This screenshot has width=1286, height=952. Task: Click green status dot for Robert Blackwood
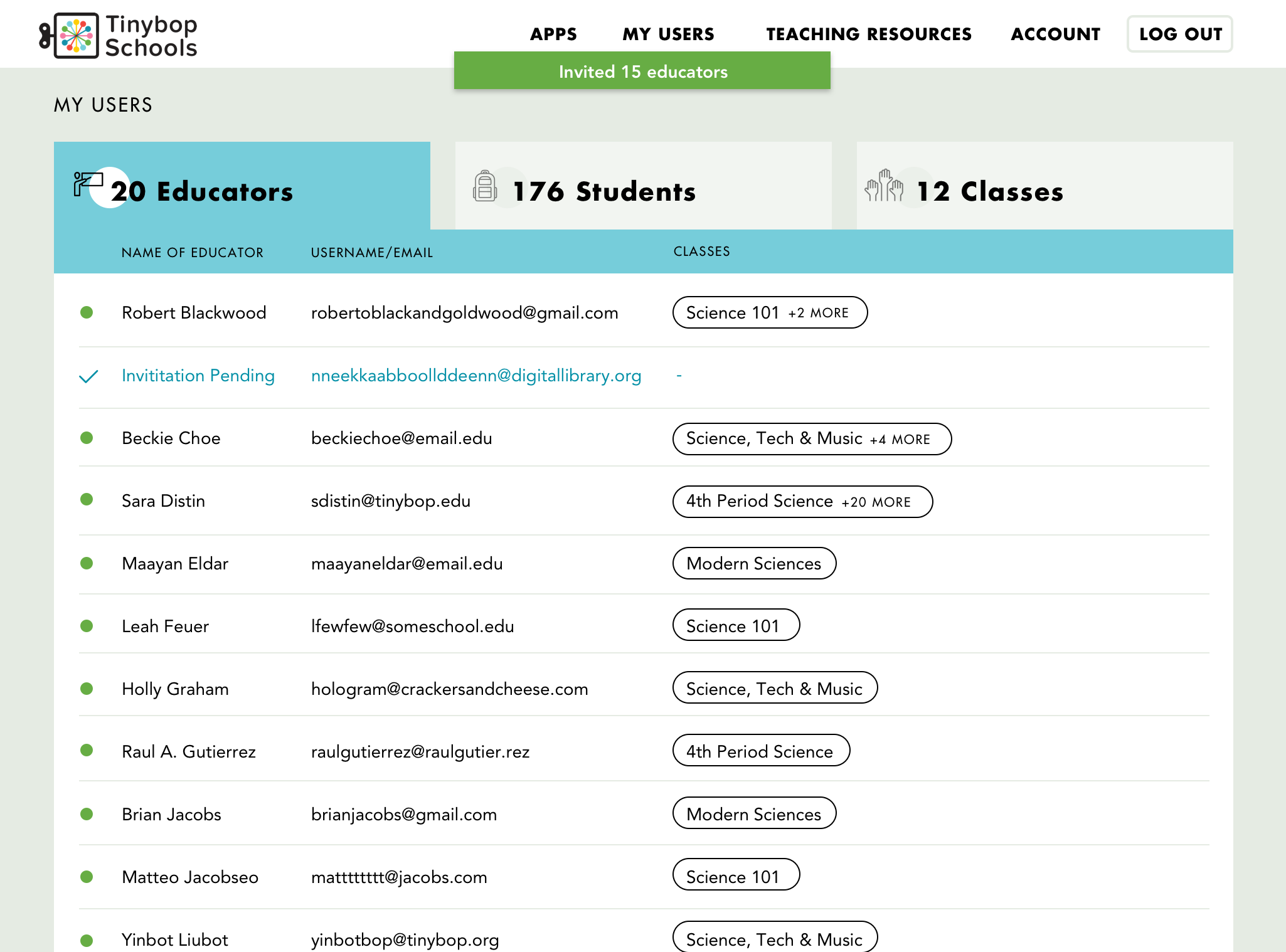(87, 312)
